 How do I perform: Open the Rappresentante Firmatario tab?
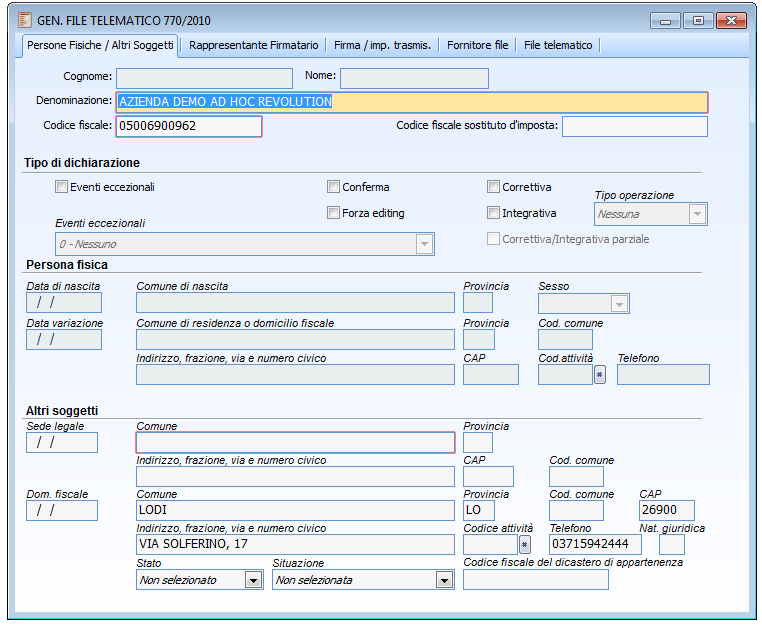(254, 45)
